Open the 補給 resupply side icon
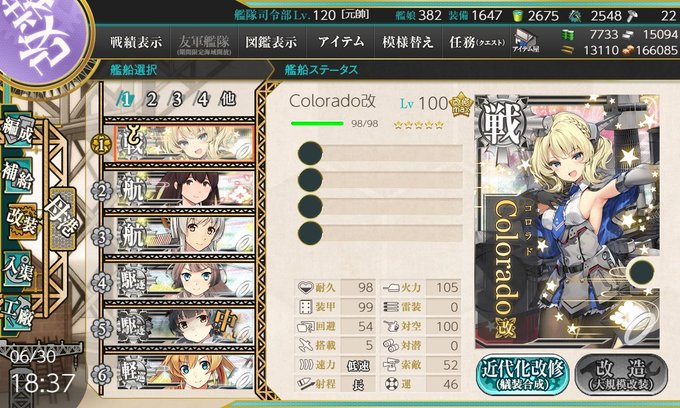The width and height of the screenshot is (680, 408). [x=18, y=176]
